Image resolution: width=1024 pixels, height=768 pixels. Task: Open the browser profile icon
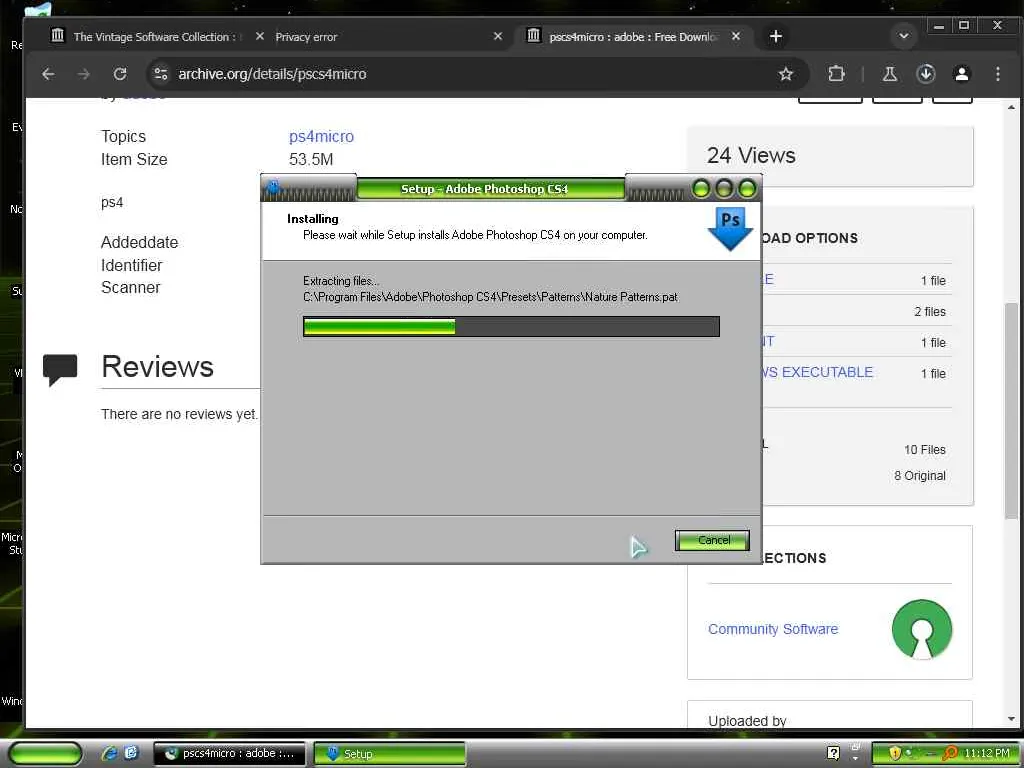pos(961,74)
